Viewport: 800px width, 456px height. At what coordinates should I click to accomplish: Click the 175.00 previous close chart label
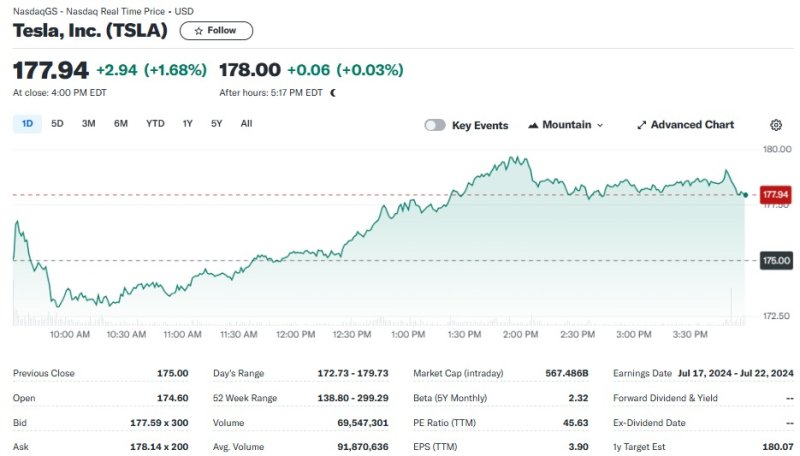(775, 260)
